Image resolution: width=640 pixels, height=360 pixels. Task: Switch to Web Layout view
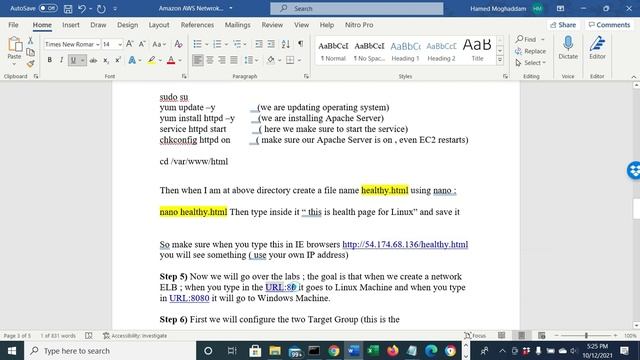pos(542,336)
